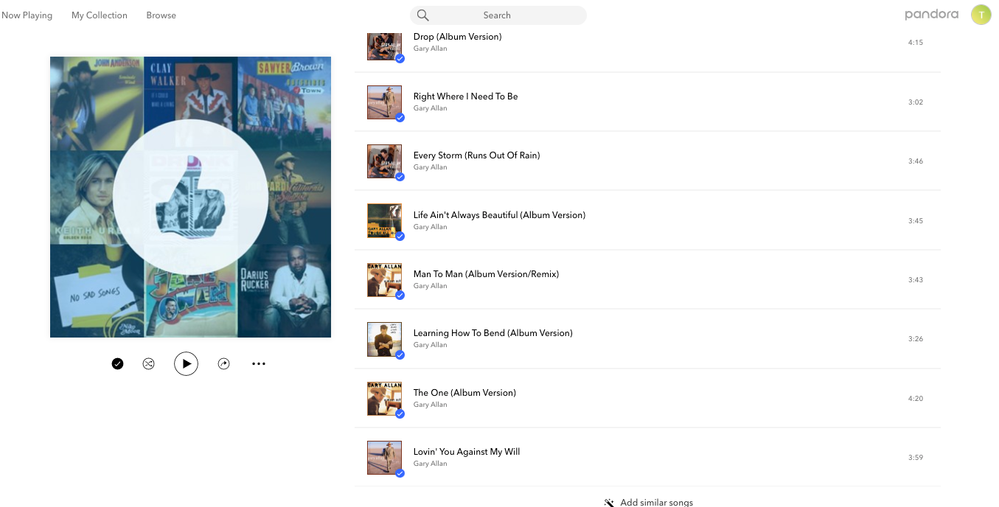
Task: Open the Browse tab
Action: click(x=161, y=15)
